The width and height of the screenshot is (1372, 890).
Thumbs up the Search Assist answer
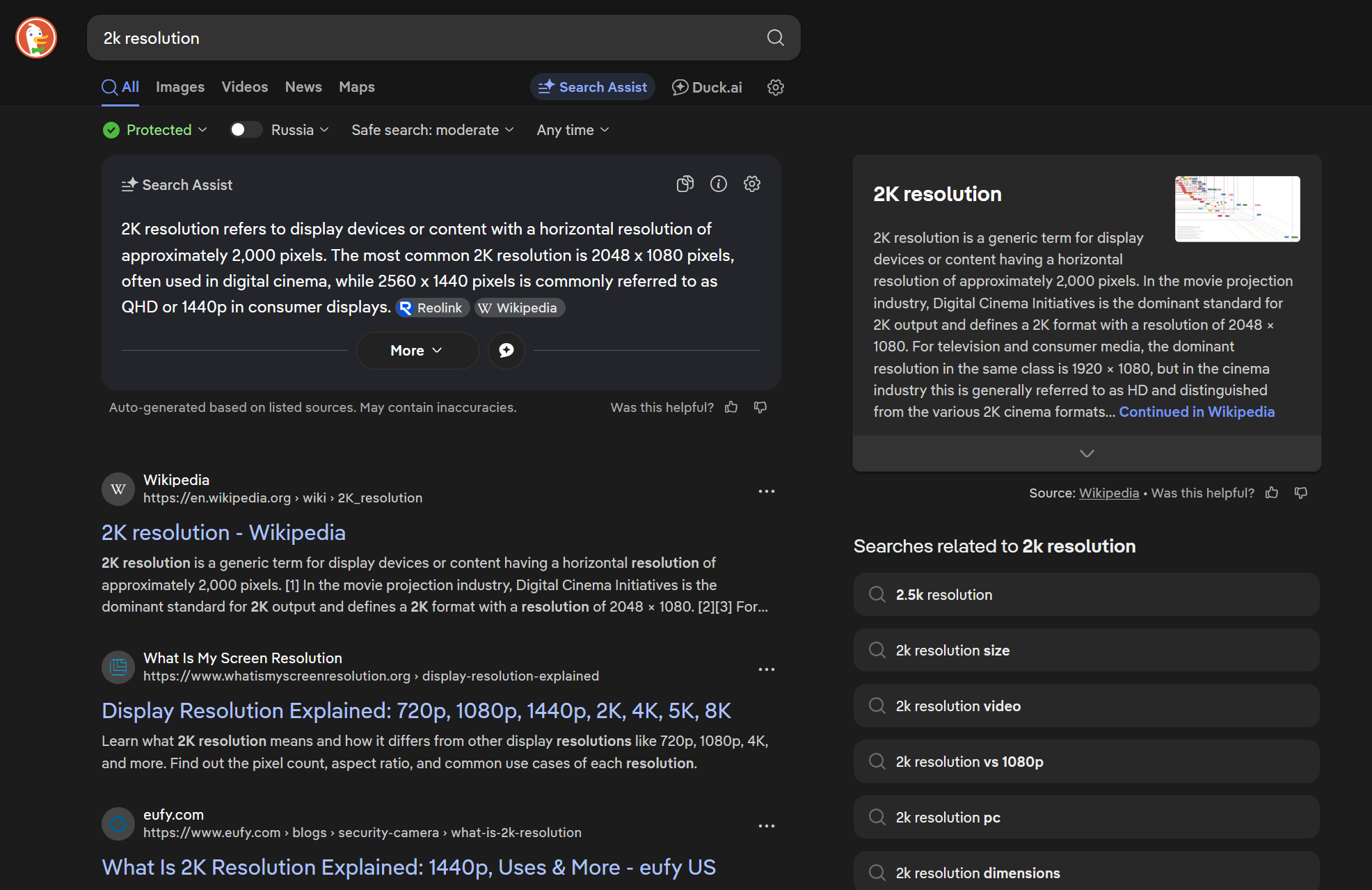tap(731, 407)
